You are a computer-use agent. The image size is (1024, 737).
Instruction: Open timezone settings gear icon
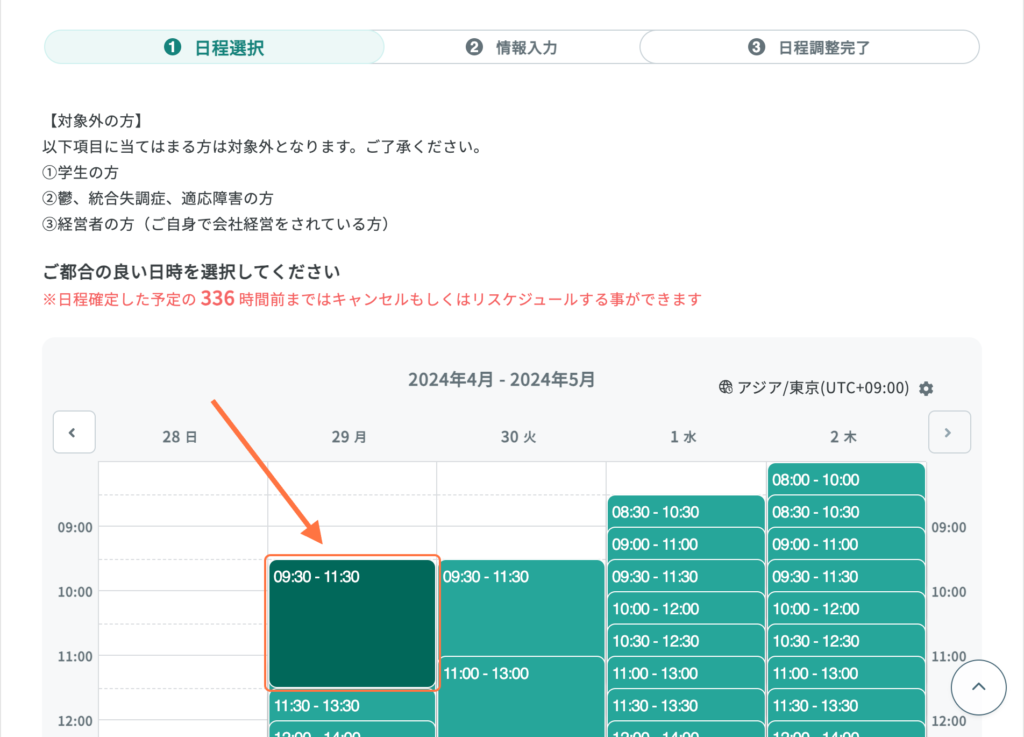(x=926, y=388)
